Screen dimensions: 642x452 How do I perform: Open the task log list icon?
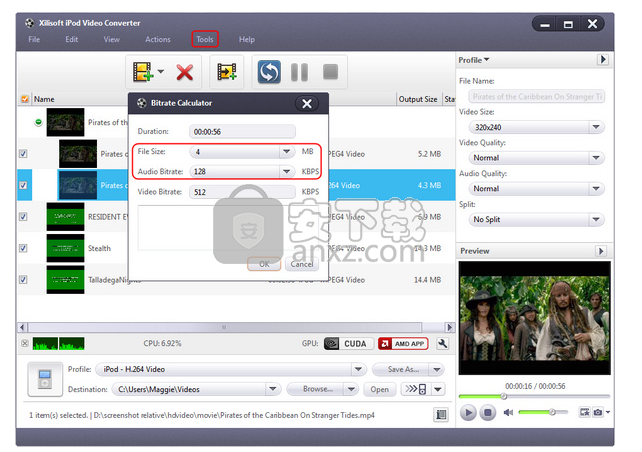pyautogui.click(x=441, y=414)
